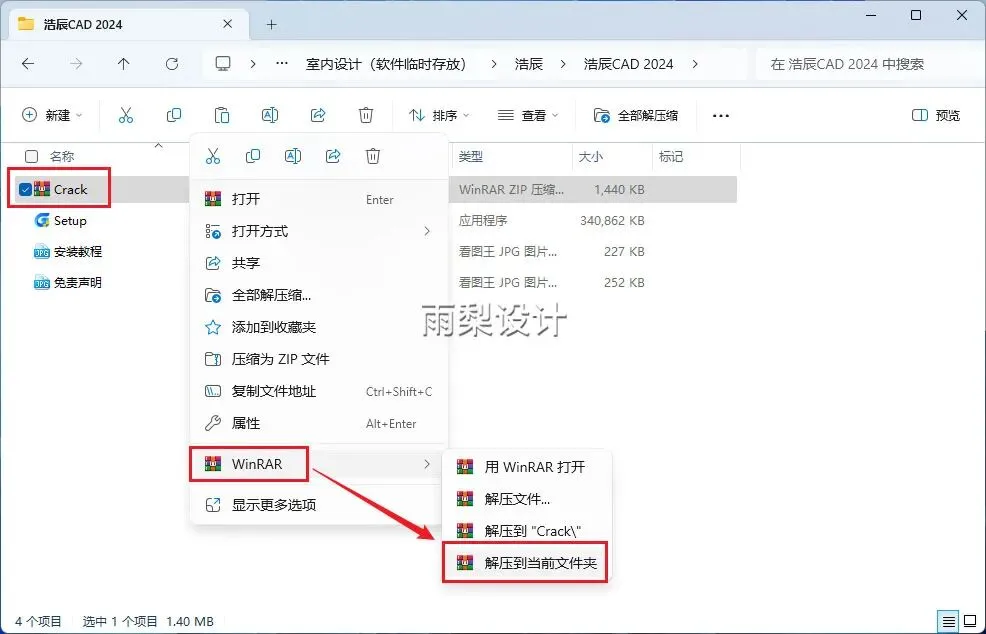
Task: Click the Setup application icon
Action: (42, 220)
